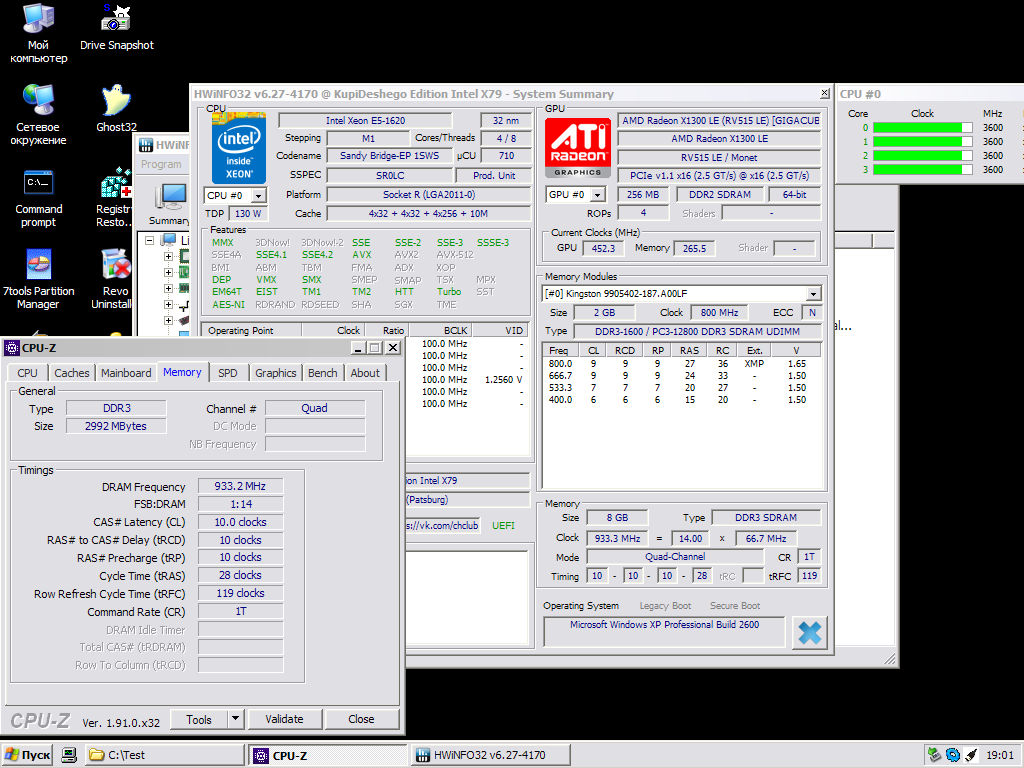The height and width of the screenshot is (768, 1024).
Task: Open the Registry Restore desktop icon
Action: click(x=115, y=197)
